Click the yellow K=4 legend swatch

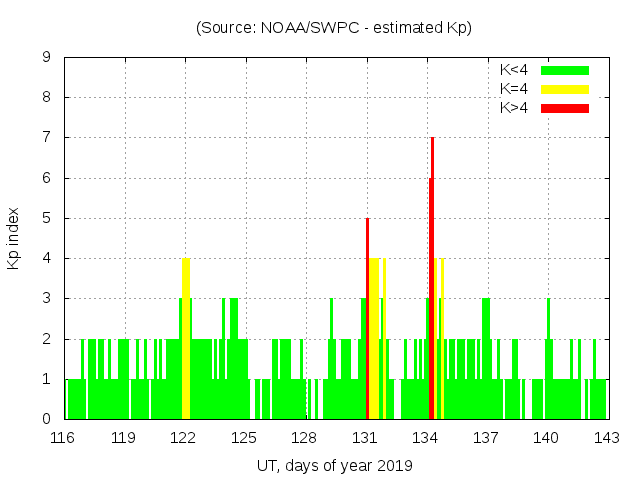(x=565, y=89)
